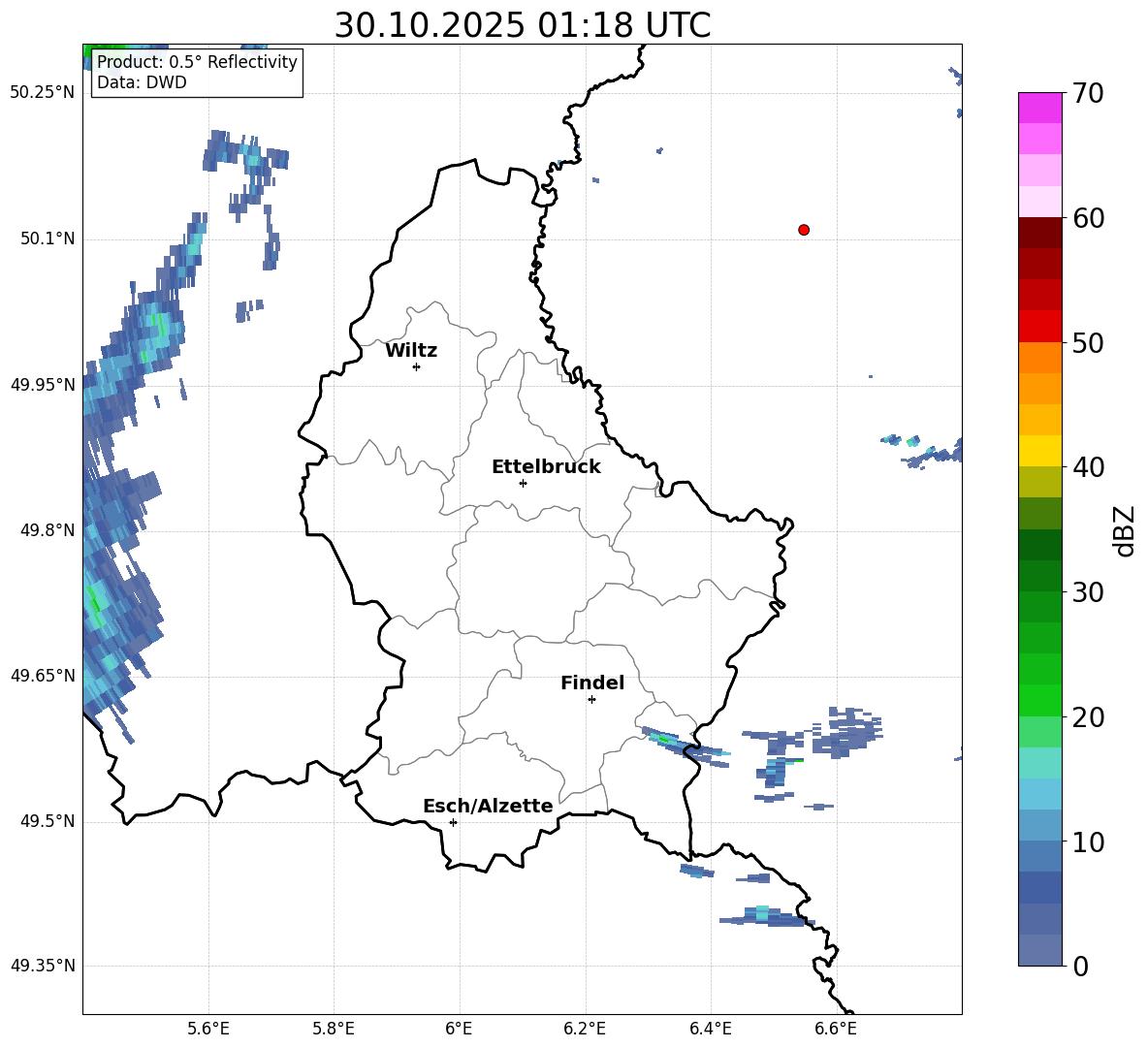Click the 49.35°N latitude label
Screen dimensions: 1148x1048
tap(43, 966)
